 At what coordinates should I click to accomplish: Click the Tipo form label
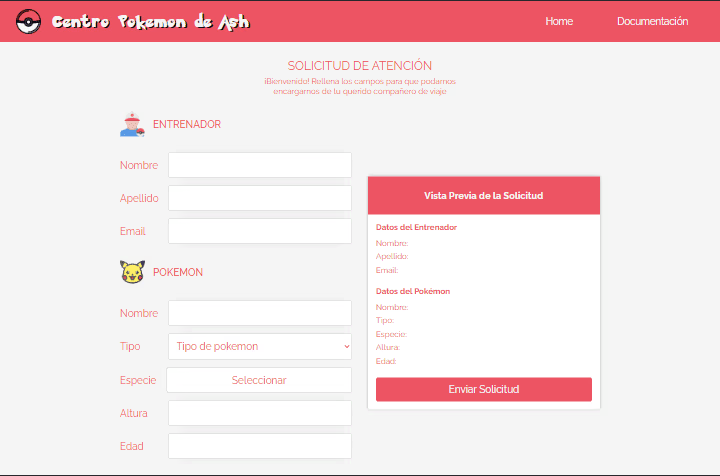130,347
